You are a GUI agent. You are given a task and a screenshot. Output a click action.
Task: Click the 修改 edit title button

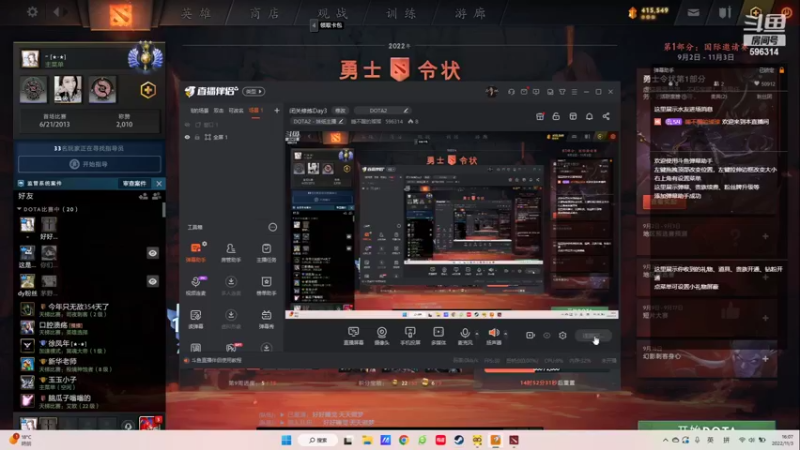(340, 111)
